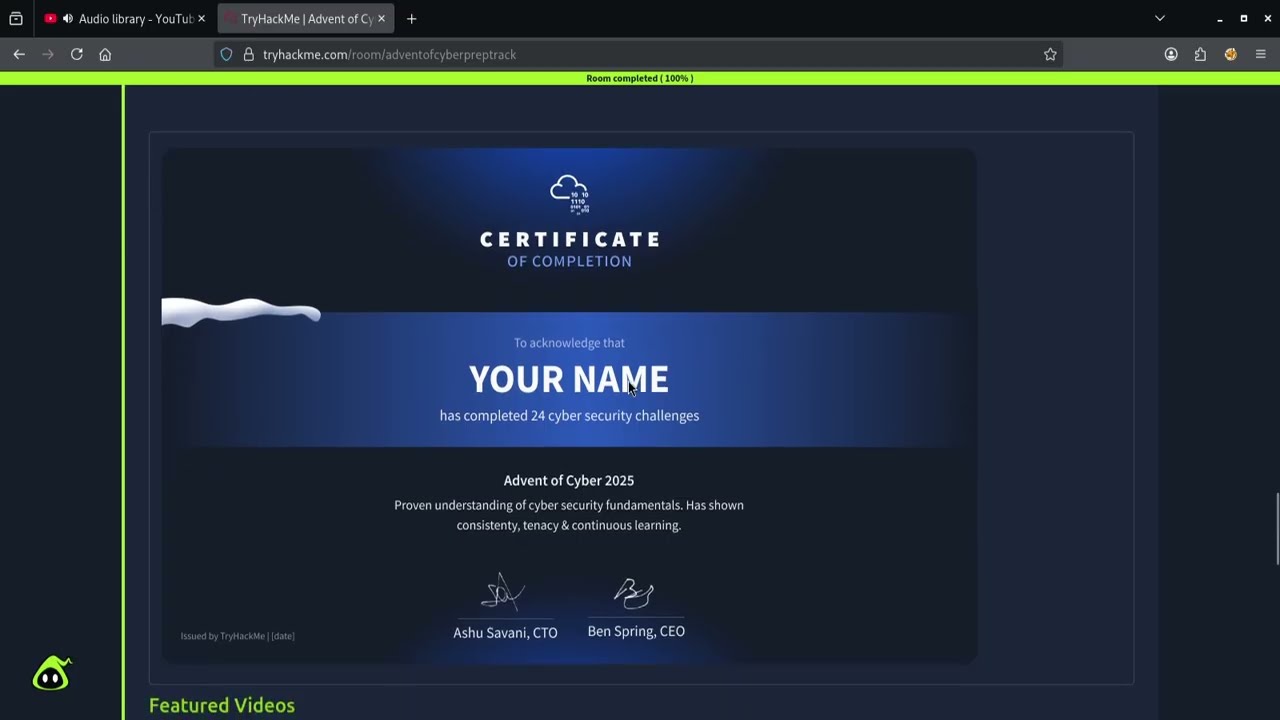View site security padlock information
The image size is (1280, 720).
[248, 55]
